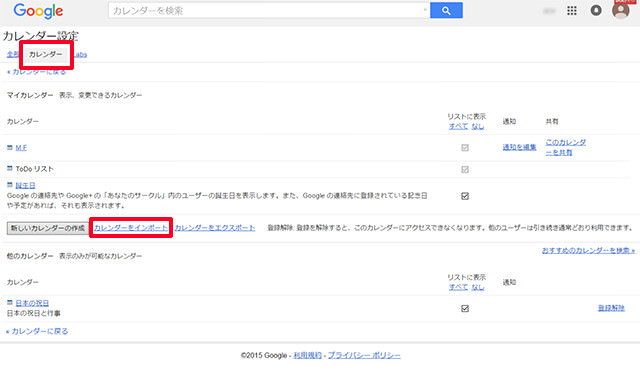Image resolution: width=640 pixels, height=370 pixels.
Task: Open the Google apps grid icon
Action: point(572,11)
